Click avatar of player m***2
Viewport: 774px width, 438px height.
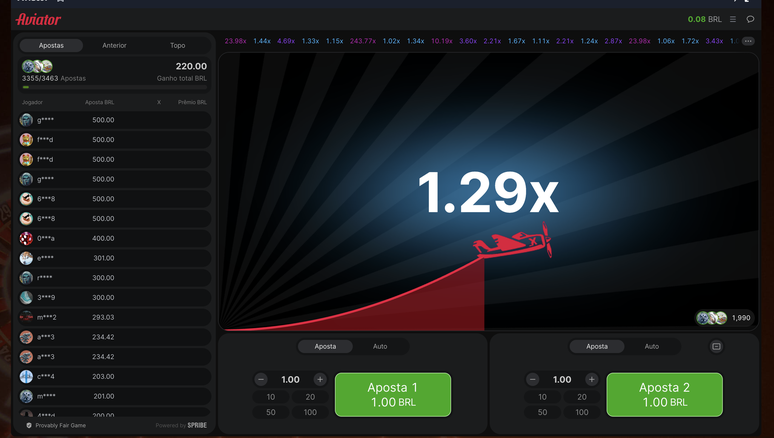pos(26,317)
